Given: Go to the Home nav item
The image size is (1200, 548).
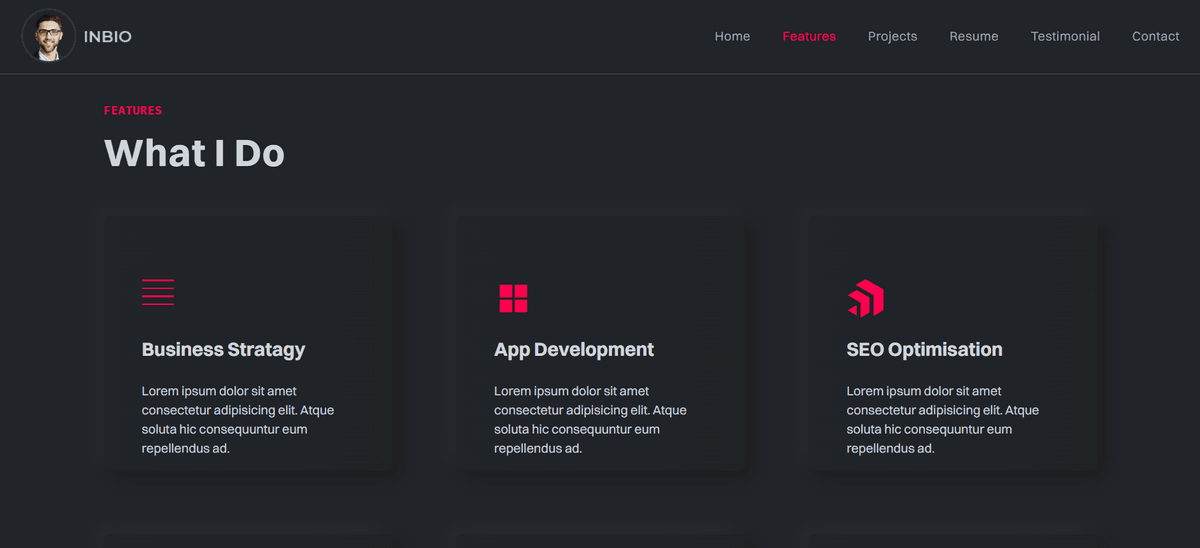Looking at the screenshot, I should 732,37.
